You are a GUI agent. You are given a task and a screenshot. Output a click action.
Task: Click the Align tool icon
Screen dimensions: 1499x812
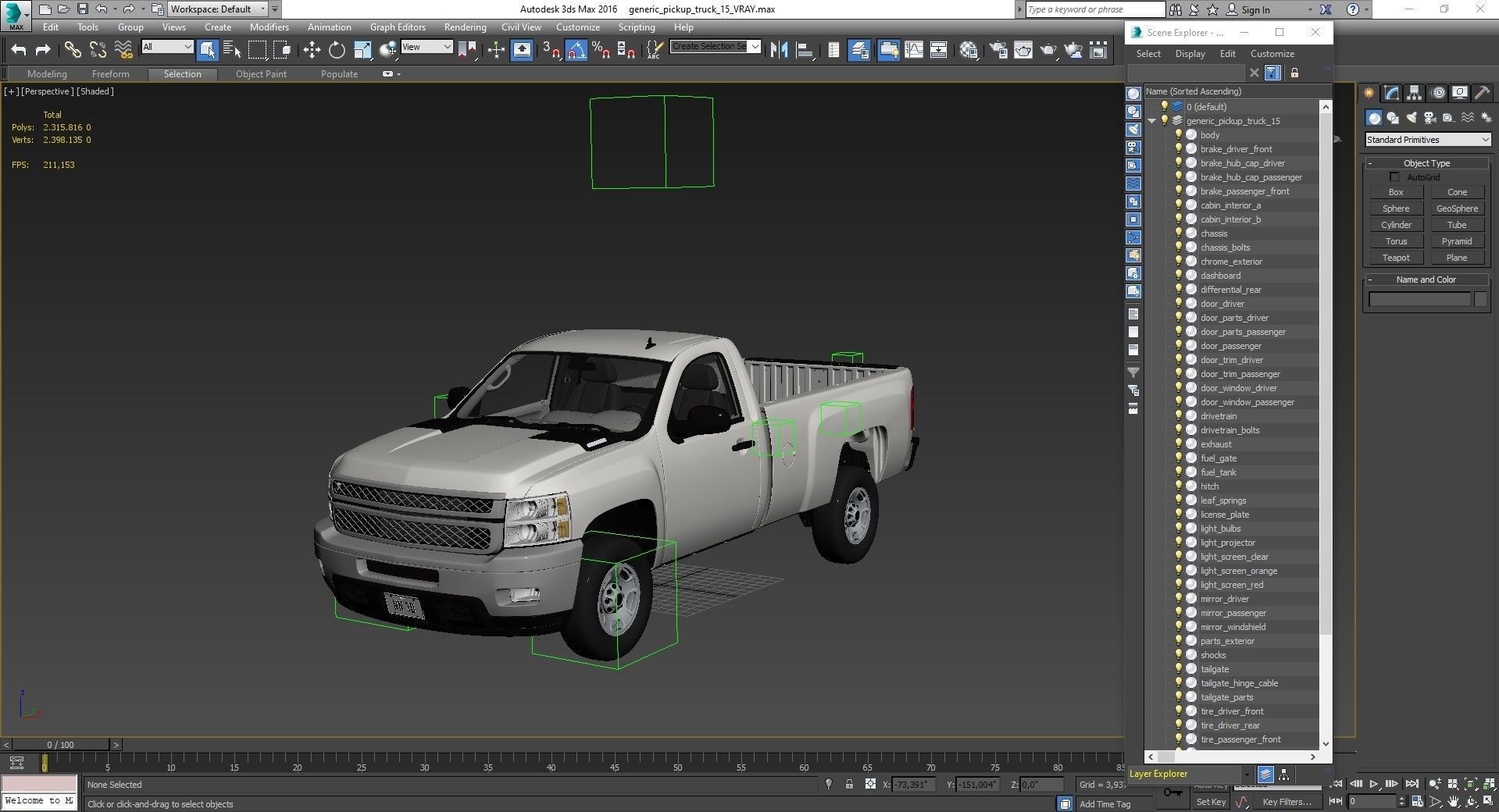(804, 49)
